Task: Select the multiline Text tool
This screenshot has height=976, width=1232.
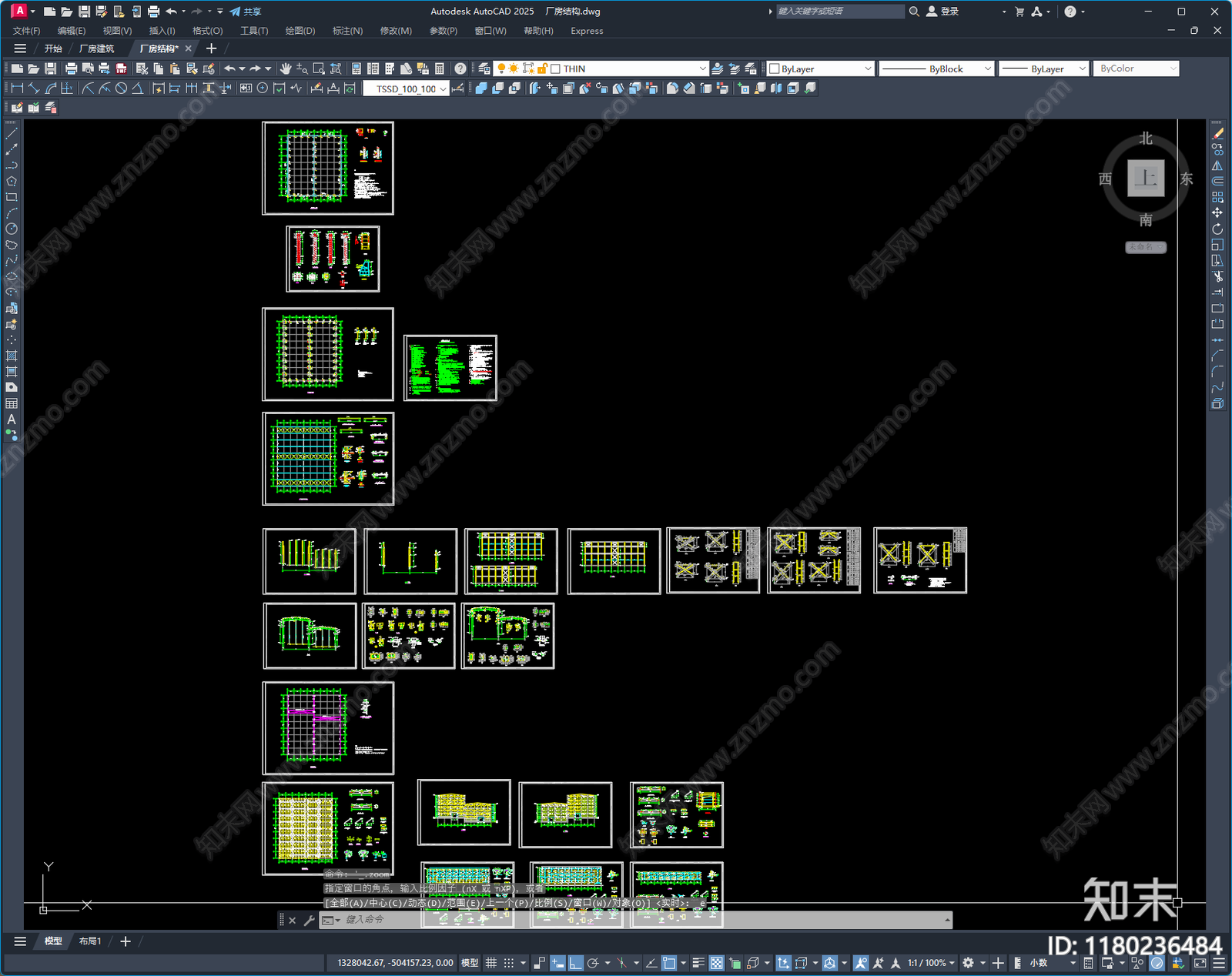Action: pos(12,419)
